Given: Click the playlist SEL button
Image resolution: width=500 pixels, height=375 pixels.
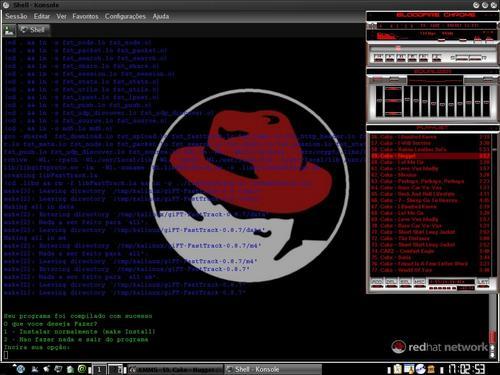Looking at the screenshot, I should (x=405, y=283).
